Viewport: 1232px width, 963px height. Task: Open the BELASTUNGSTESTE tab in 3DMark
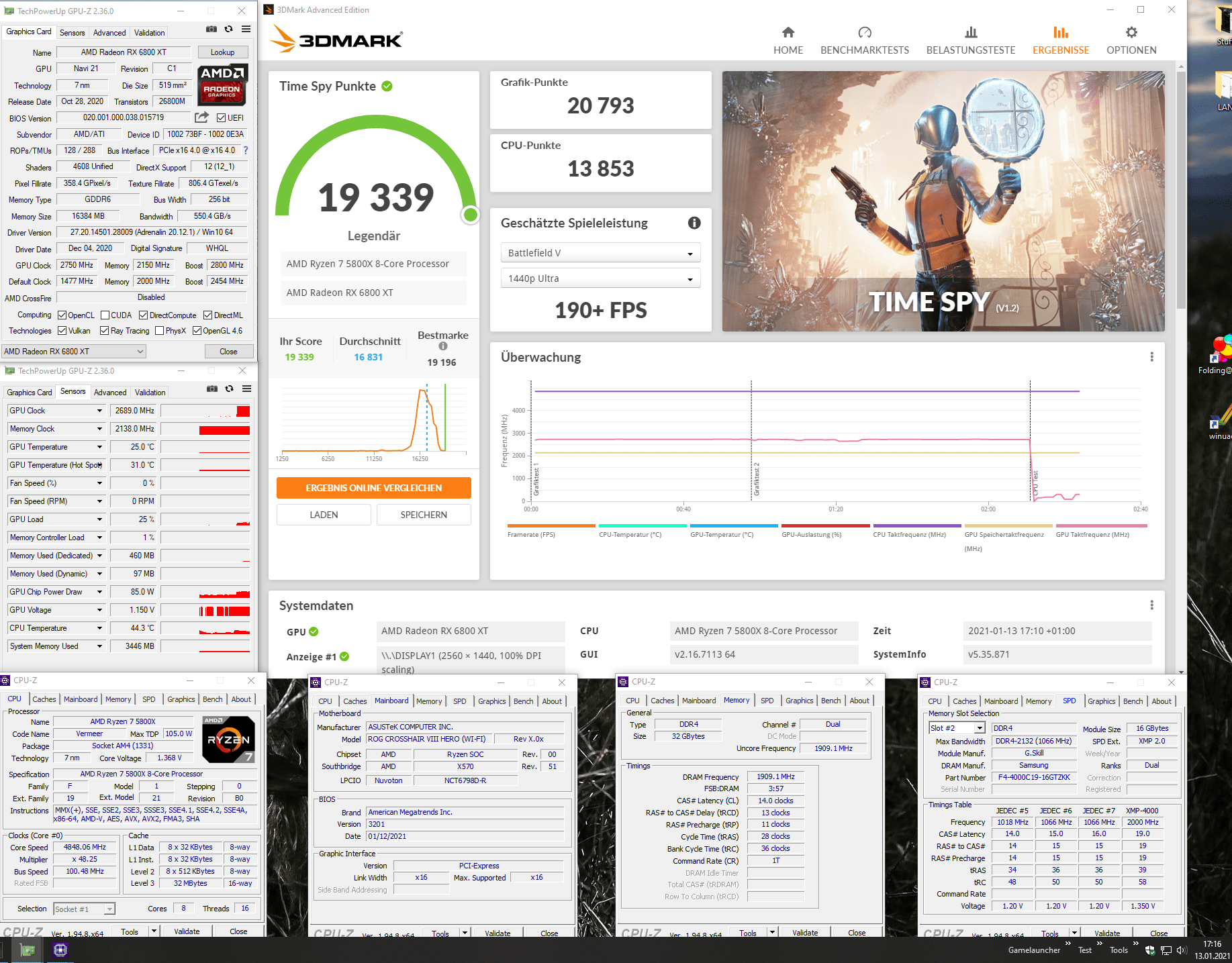pyautogui.click(x=971, y=41)
